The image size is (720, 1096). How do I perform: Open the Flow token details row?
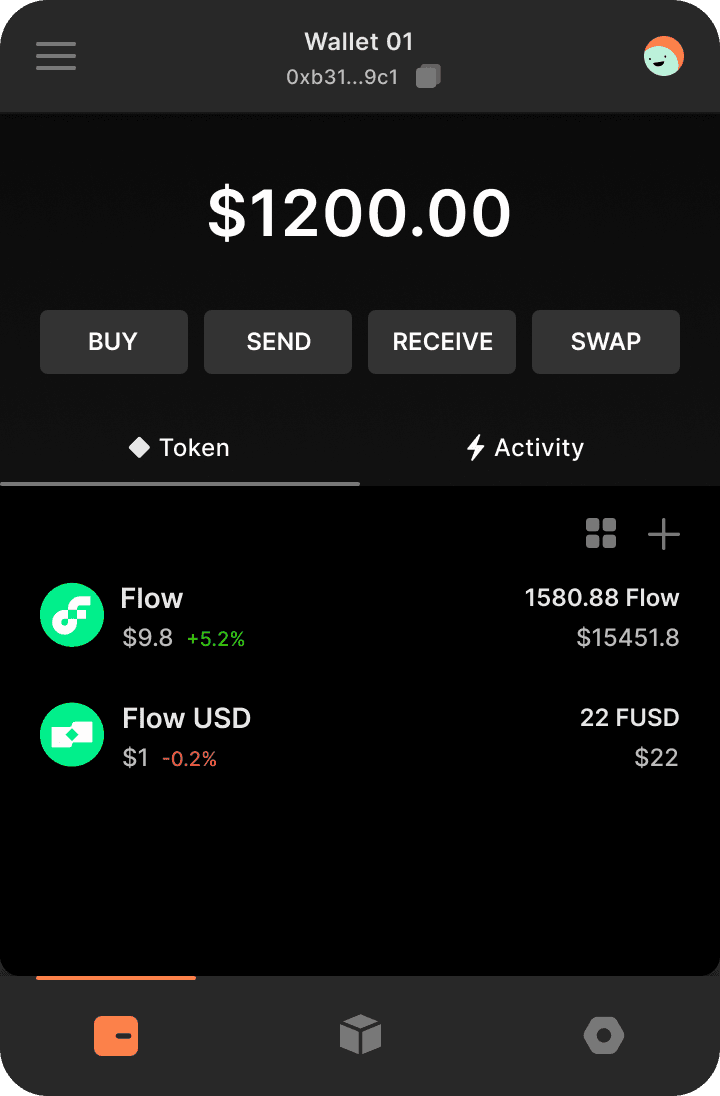tap(360, 616)
